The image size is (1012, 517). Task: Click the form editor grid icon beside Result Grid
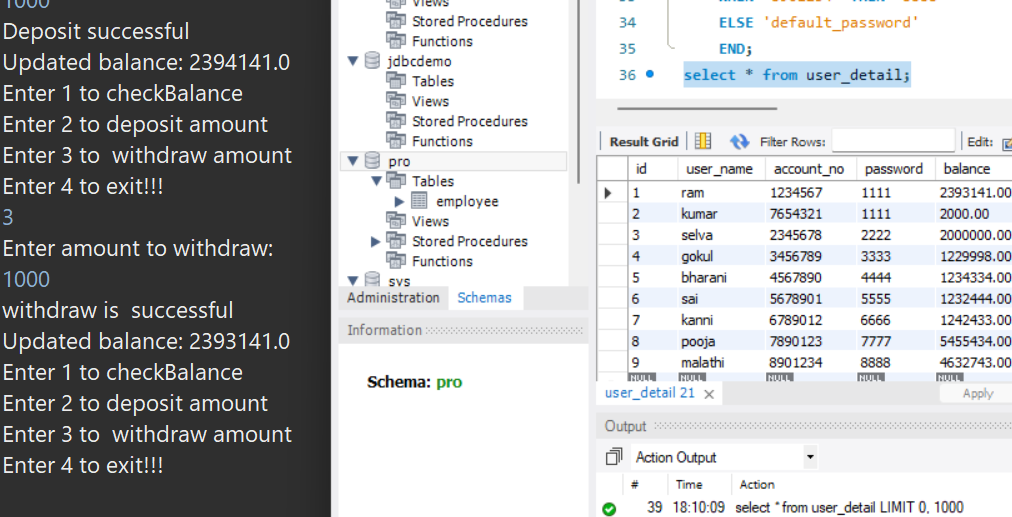point(703,141)
